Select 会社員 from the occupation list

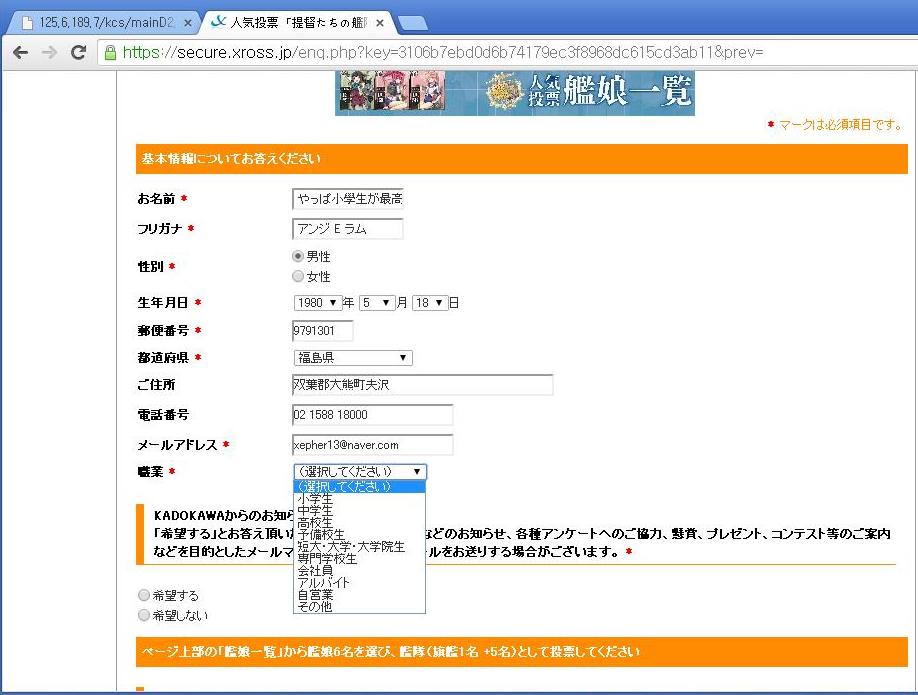point(315,571)
